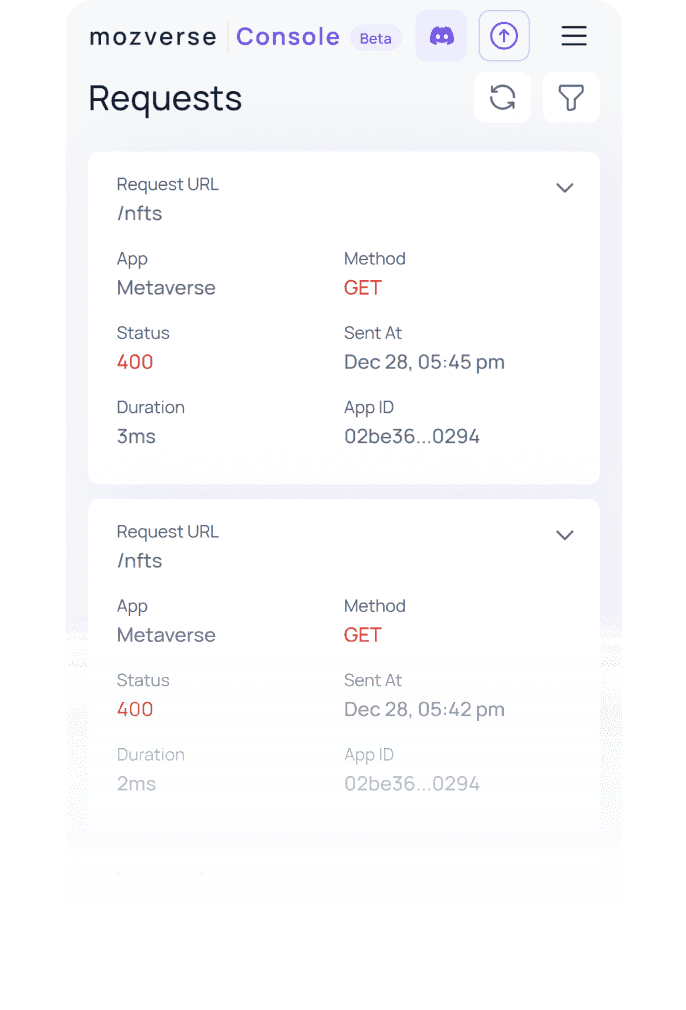
Task: Refresh the Requests list
Action: (x=502, y=98)
